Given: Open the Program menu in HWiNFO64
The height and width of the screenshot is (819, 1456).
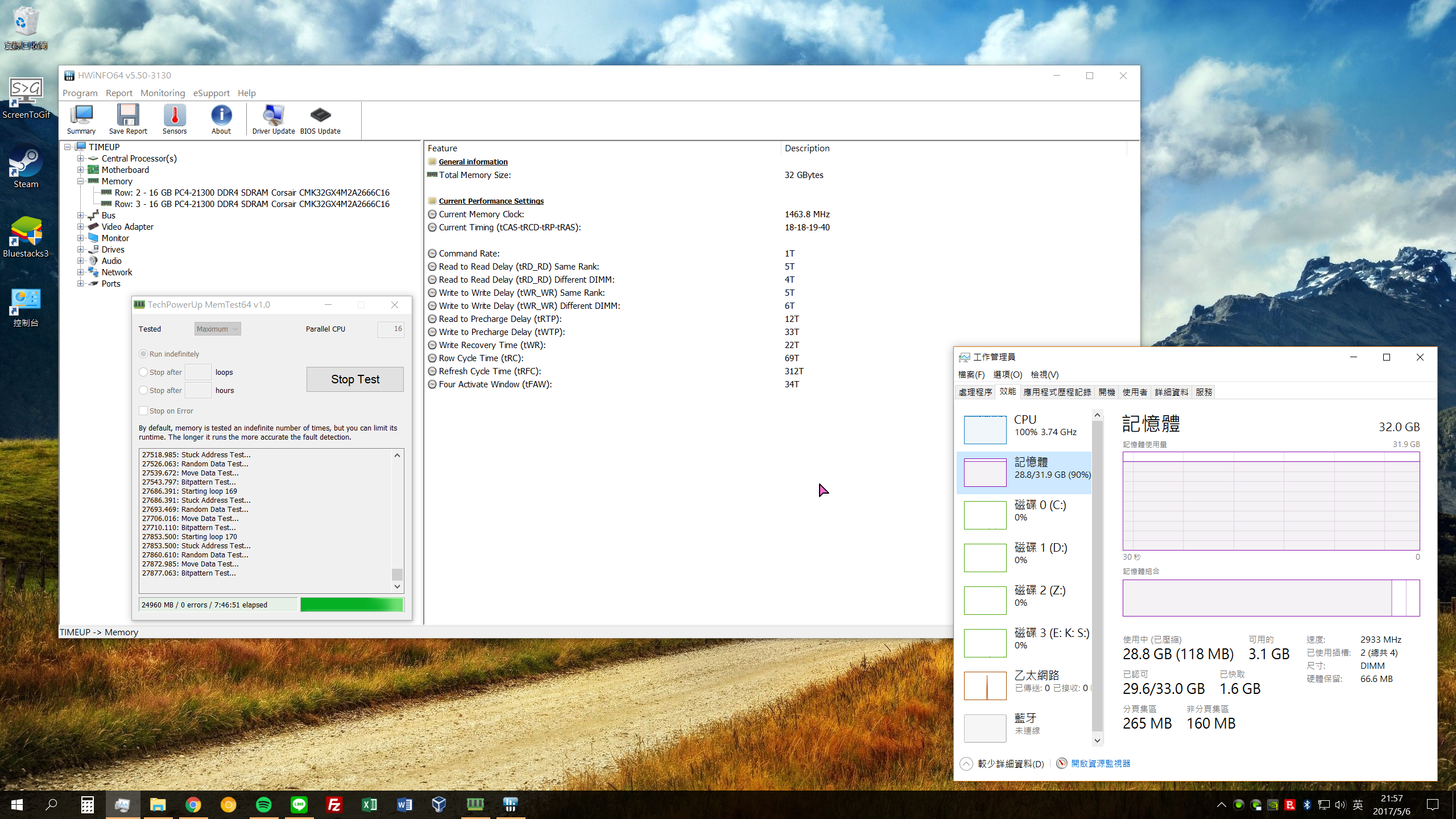Looking at the screenshot, I should pos(80,93).
